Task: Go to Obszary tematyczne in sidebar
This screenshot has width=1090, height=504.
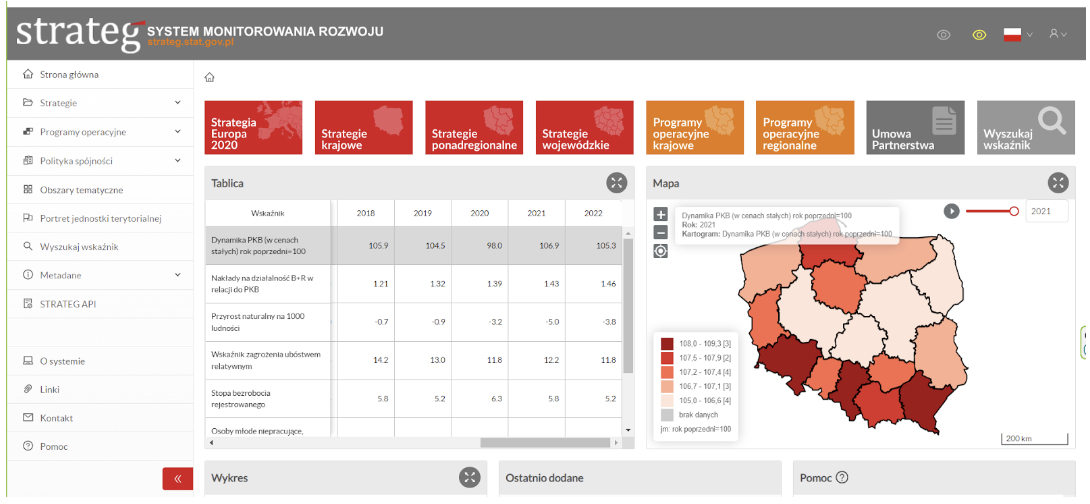Action: point(81,189)
